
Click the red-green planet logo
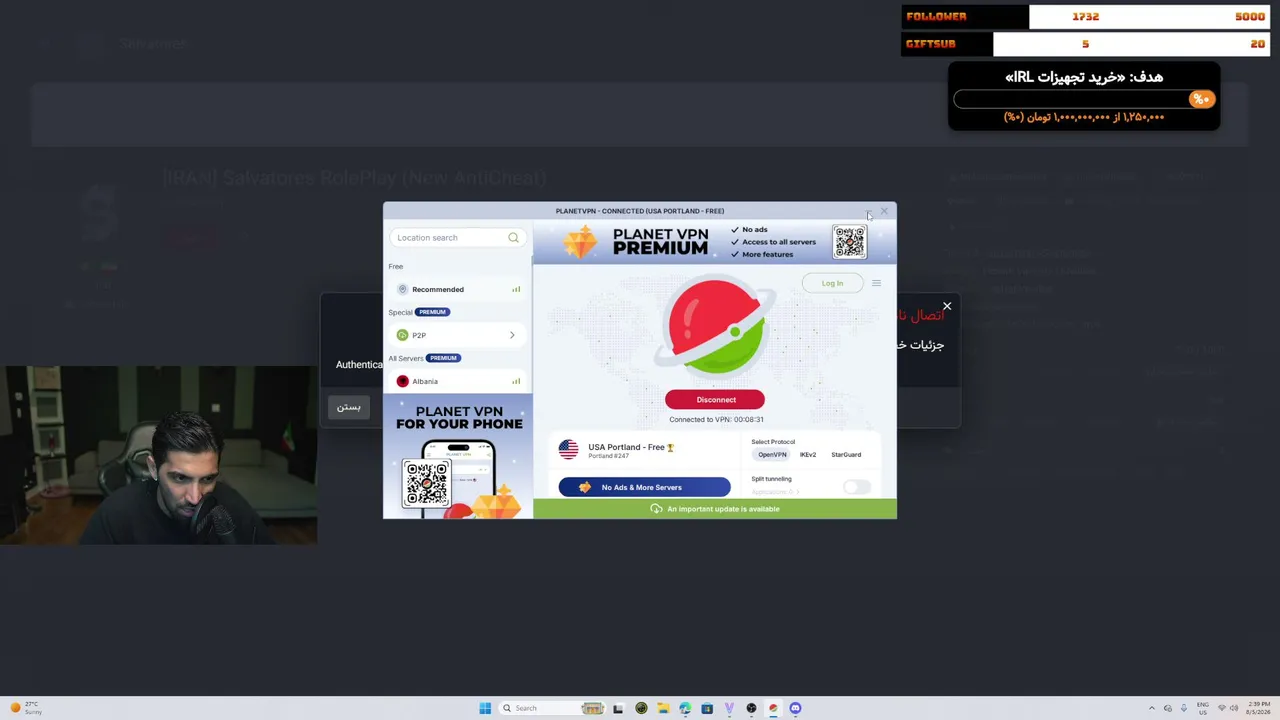tap(715, 327)
